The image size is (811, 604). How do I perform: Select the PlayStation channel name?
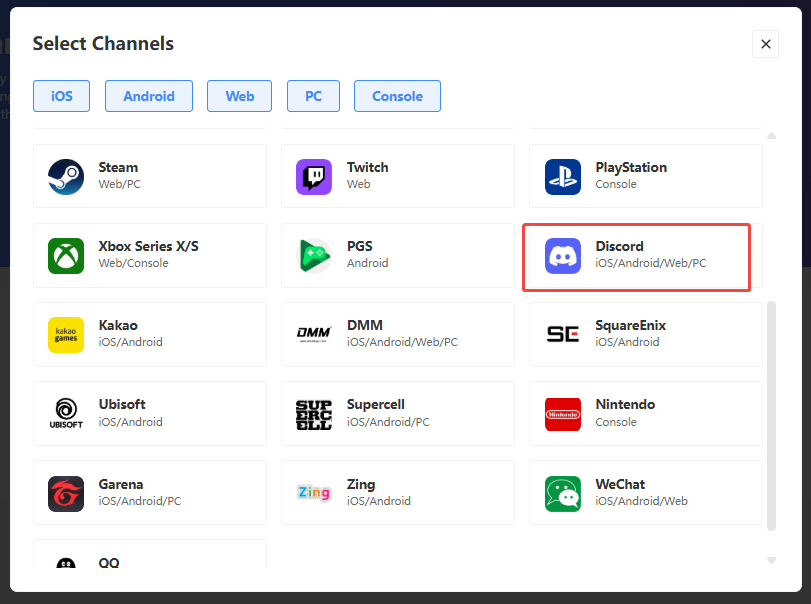[x=631, y=168]
